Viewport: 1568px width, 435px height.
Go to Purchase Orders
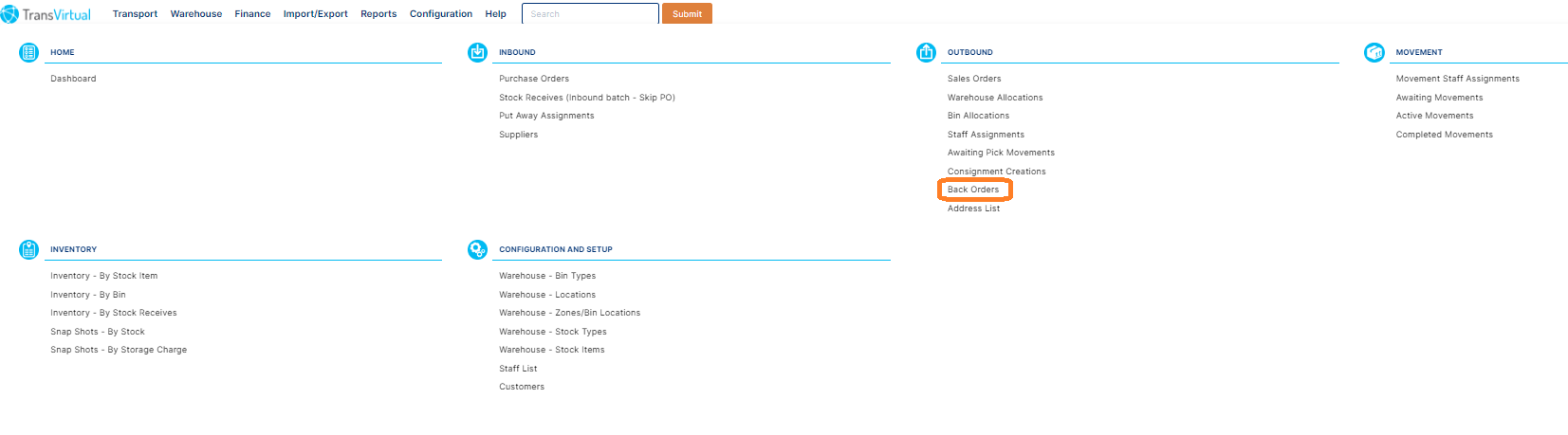click(534, 79)
